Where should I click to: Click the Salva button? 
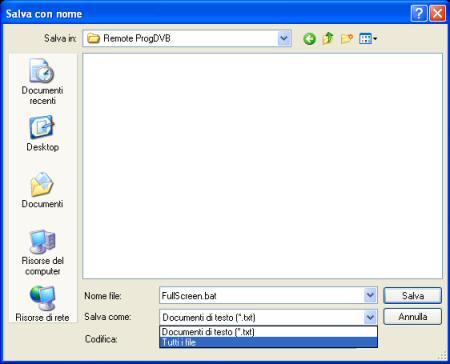(x=413, y=296)
